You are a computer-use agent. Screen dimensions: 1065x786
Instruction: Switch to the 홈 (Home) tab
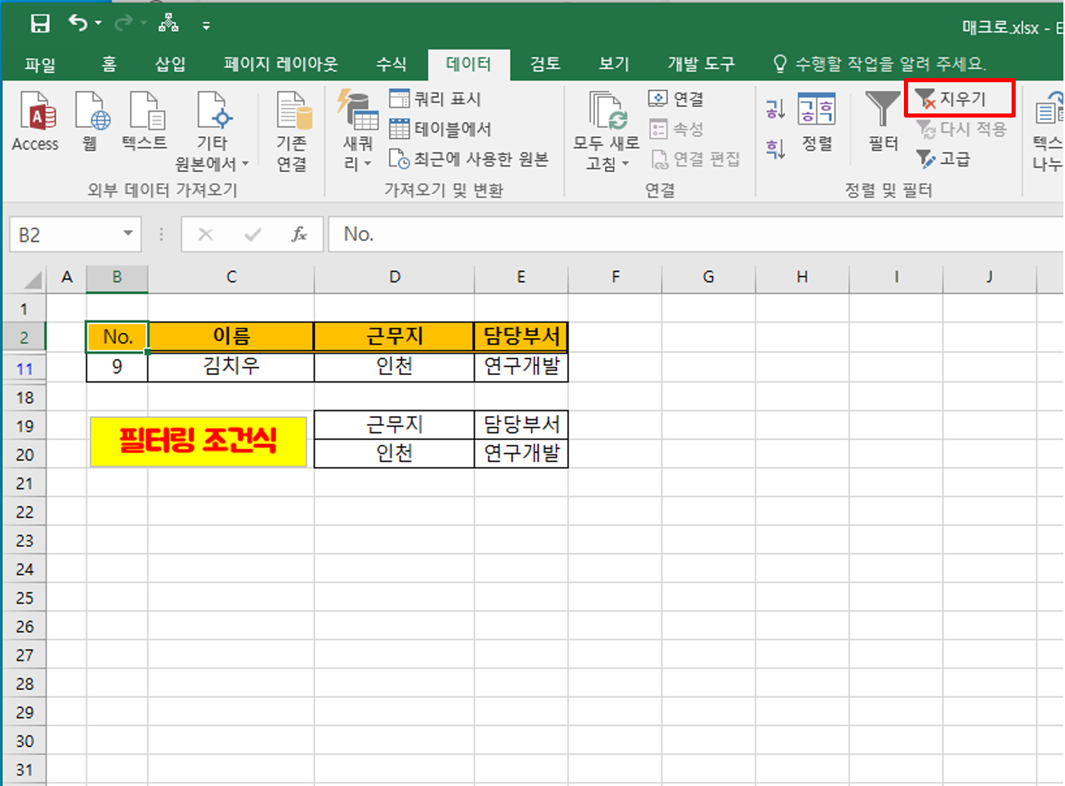(x=109, y=65)
